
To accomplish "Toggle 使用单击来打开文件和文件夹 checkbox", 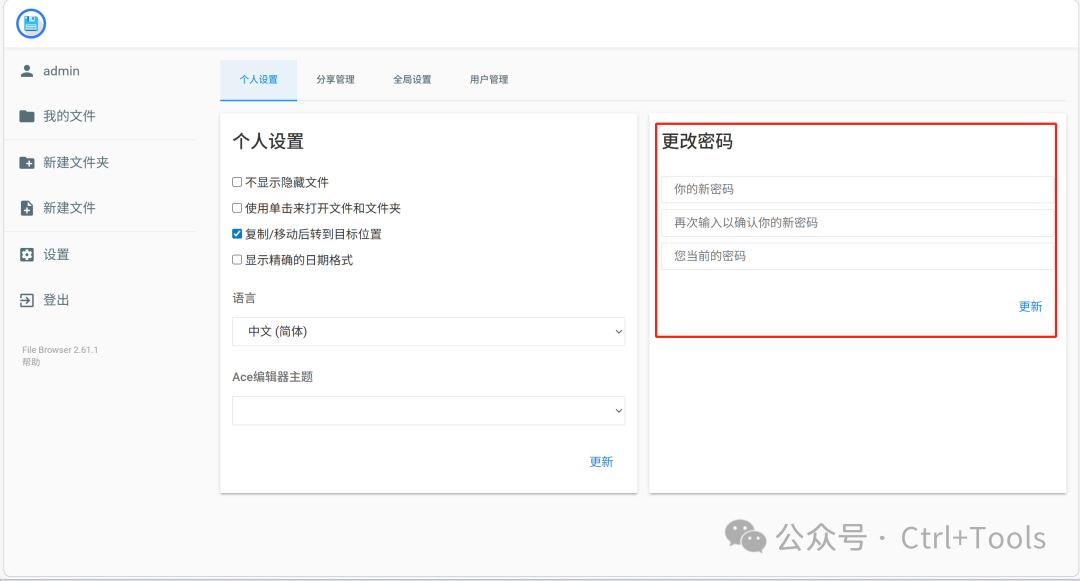I will pyautogui.click(x=237, y=209).
